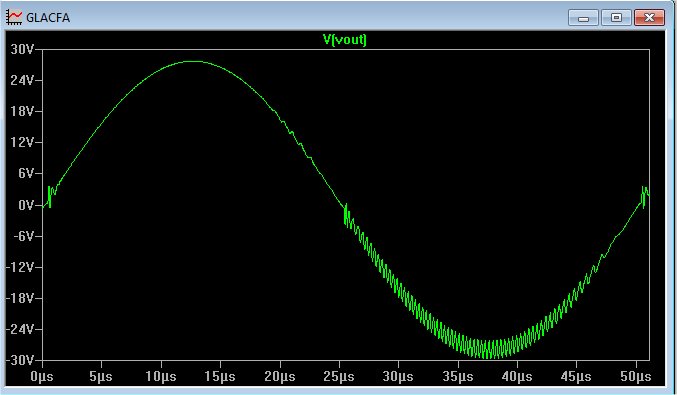The image size is (677, 395).
Task: Click the -6V vertical axis label
Action: (23, 236)
